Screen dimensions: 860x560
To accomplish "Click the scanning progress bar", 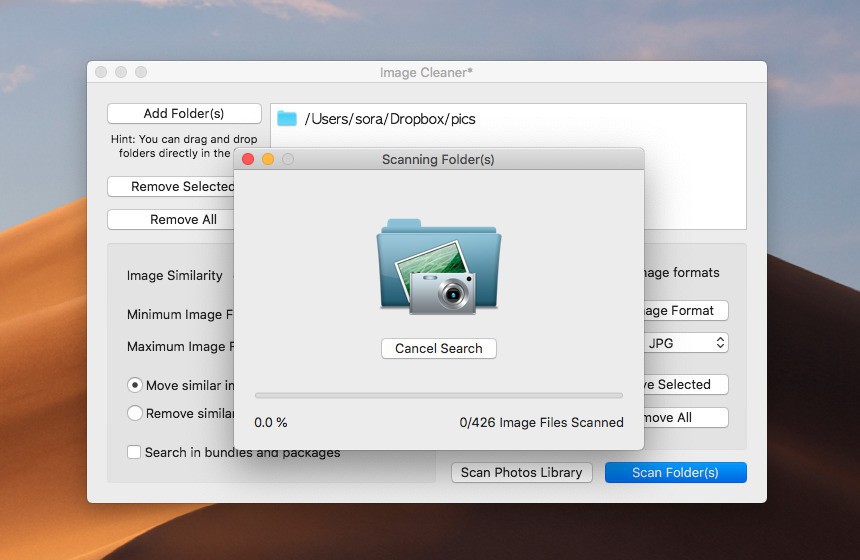I will click(x=439, y=395).
